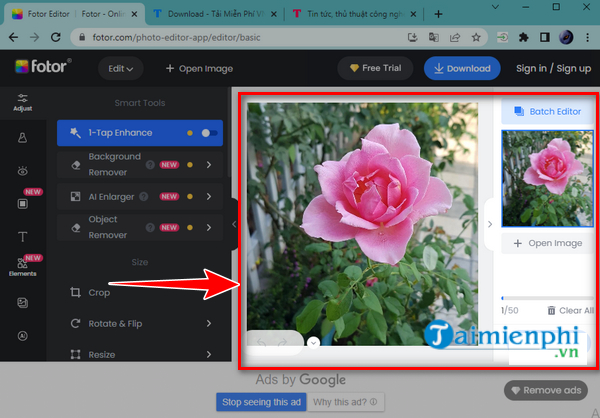
Task: Open the background image tool in sidebar
Action: (x=23, y=303)
